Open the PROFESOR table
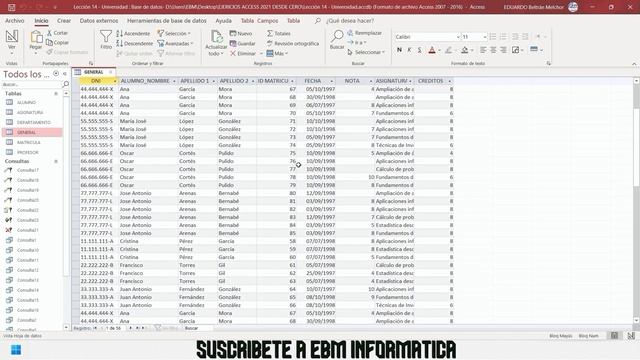The height and width of the screenshot is (360, 640). (x=27, y=152)
